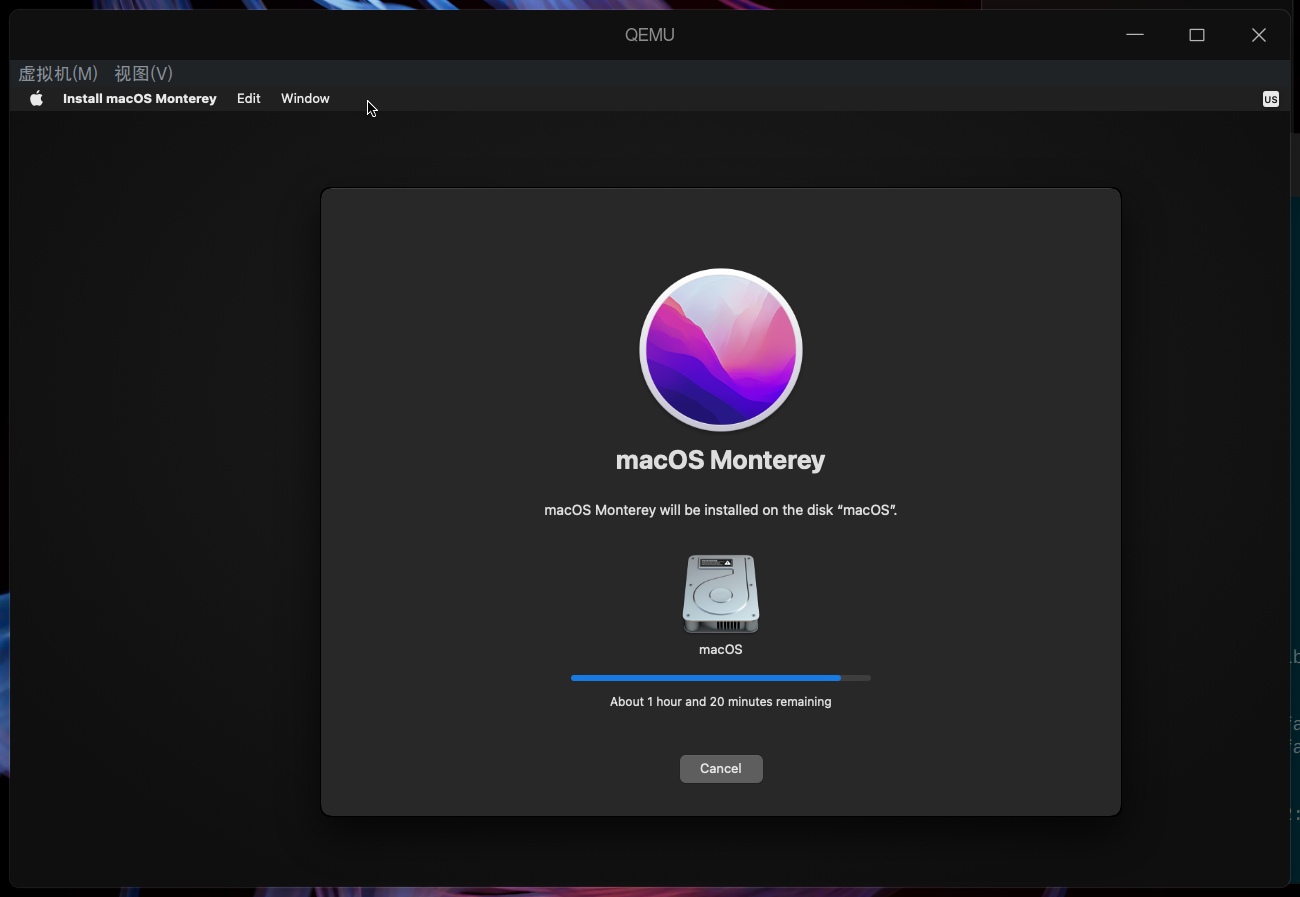Open the 视图(V) menu in QEMU
The width and height of the screenshot is (1300, 897).
pyautogui.click(x=144, y=74)
